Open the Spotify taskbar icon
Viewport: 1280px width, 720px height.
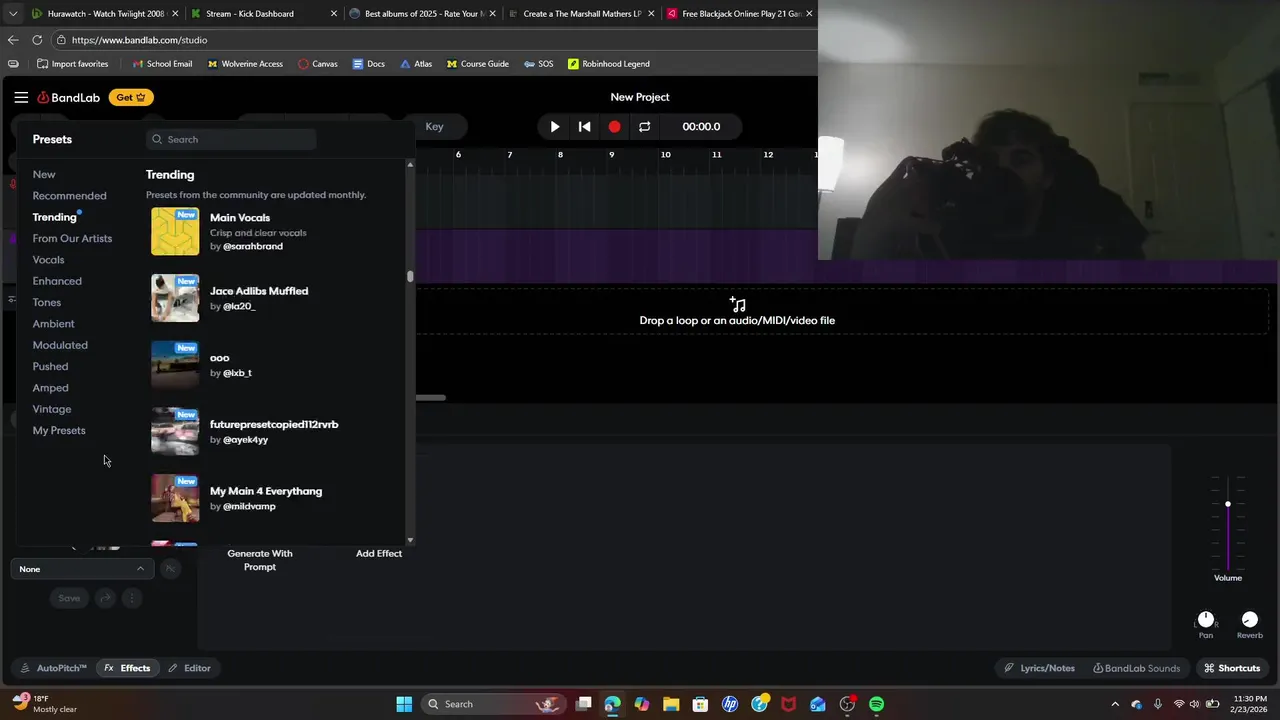[x=877, y=704]
